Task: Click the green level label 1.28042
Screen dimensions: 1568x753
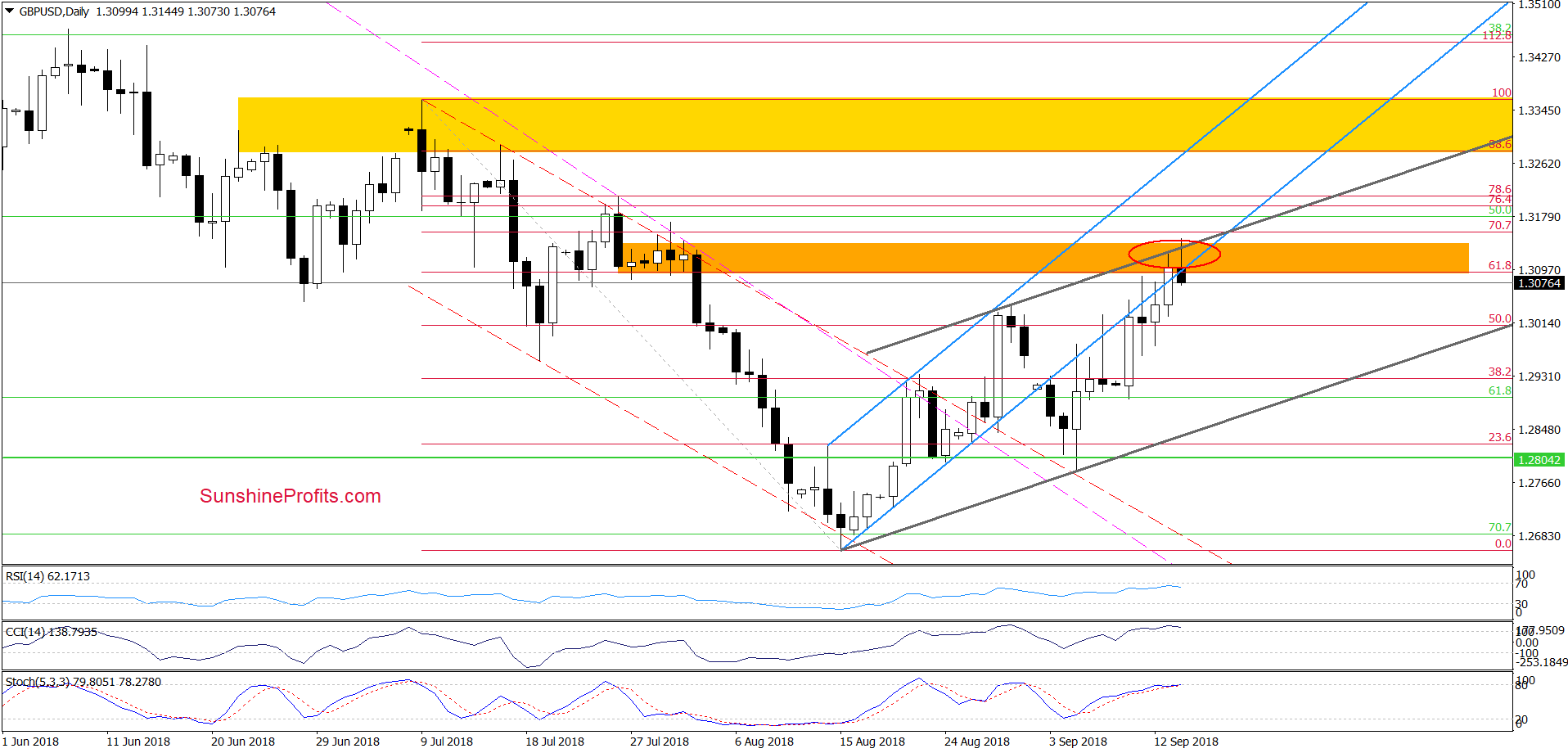Action: click(x=1539, y=460)
